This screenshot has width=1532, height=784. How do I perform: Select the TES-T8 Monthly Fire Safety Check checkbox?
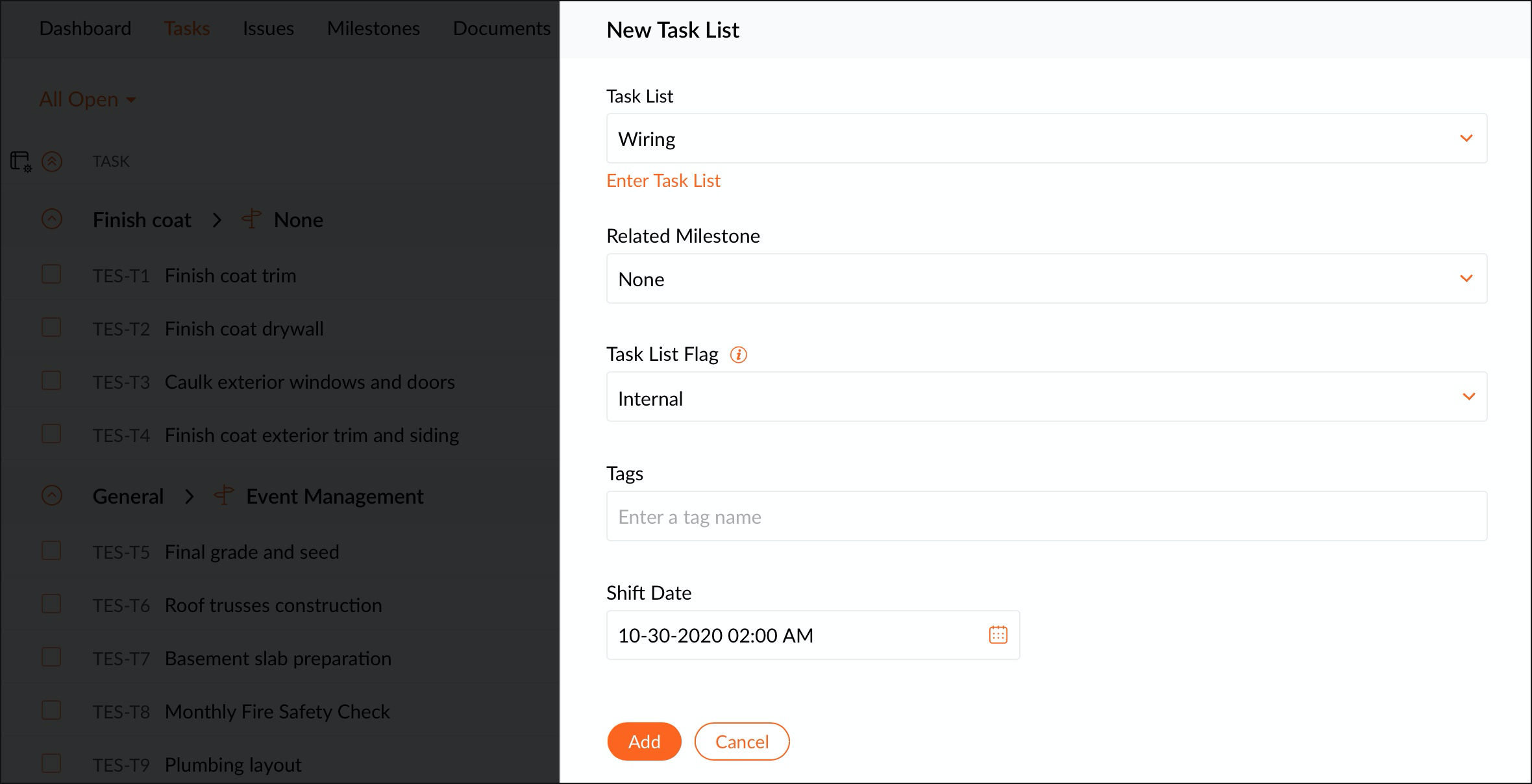coord(51,711)
